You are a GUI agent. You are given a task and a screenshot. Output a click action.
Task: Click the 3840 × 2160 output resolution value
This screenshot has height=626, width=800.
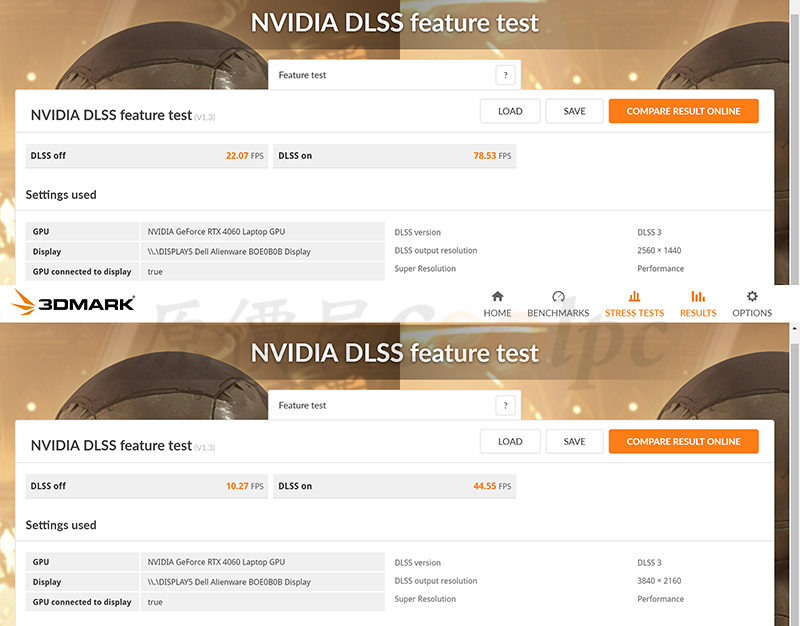(x=659, y=581)
